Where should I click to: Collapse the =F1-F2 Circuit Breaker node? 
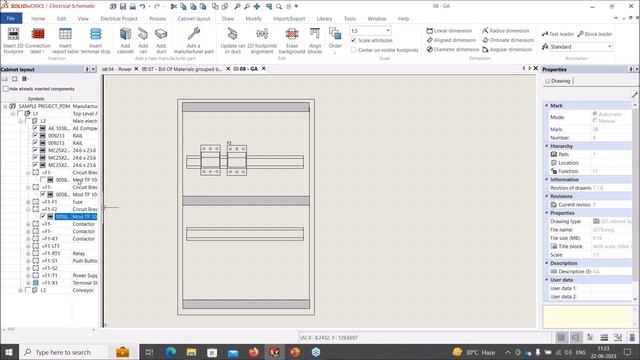[x=28, y=209]
